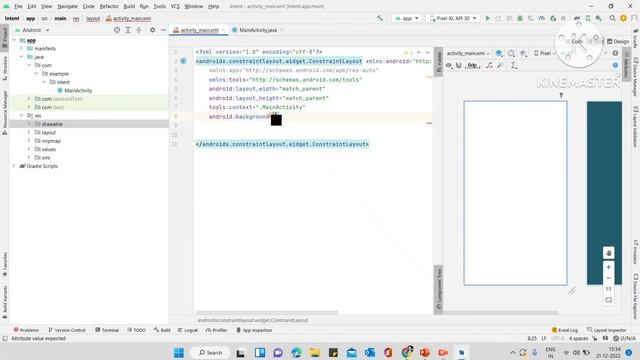Image resolution: width=640 pixels, height=360 pixels.
Task: Click the Windows Start button
Action: tap(179, 352)
